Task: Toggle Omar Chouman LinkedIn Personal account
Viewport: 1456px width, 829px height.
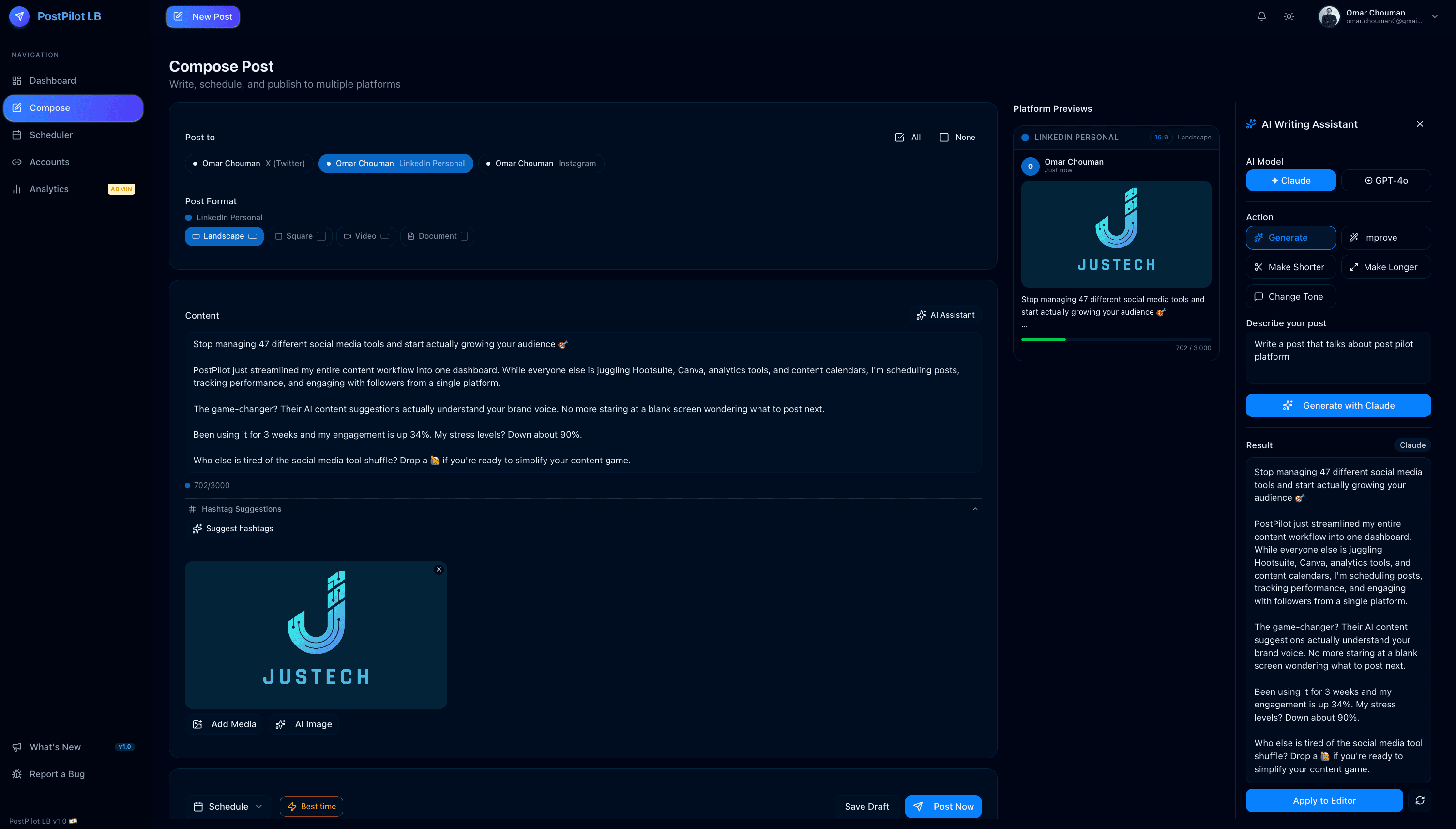Action: [395, 163]
